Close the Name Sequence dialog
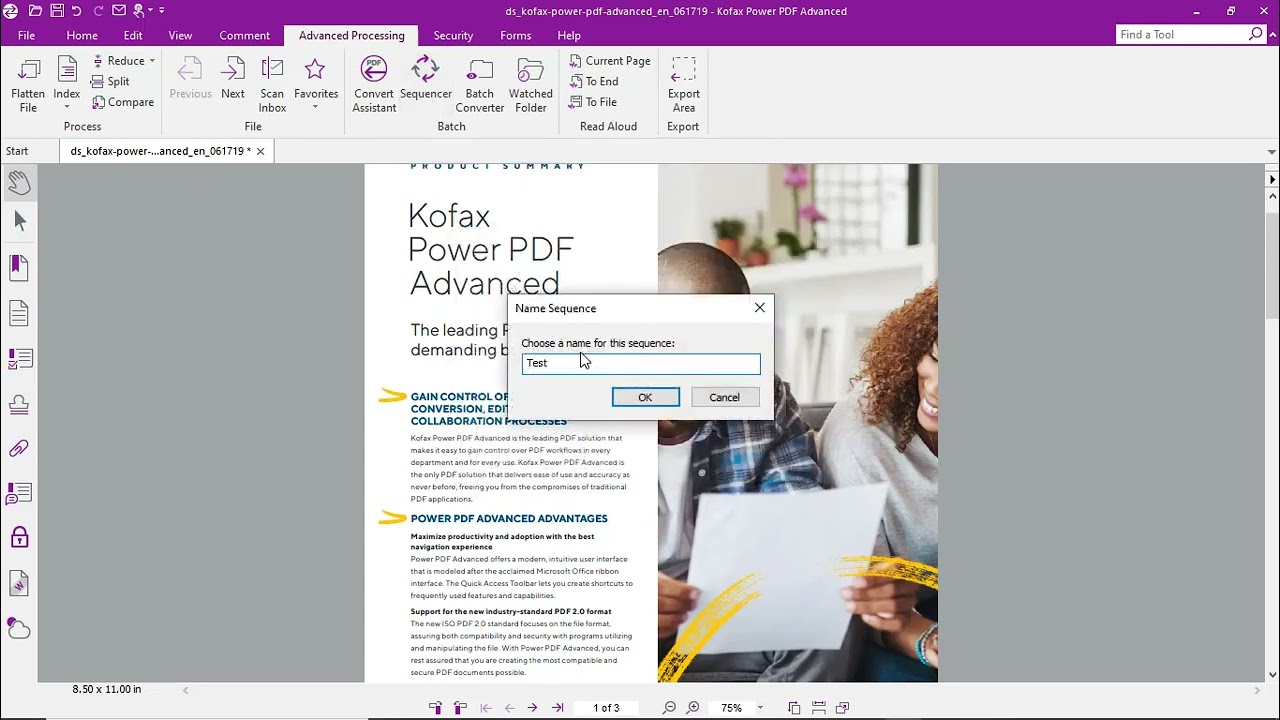The image size is (1280, 720). click(760, 308)
